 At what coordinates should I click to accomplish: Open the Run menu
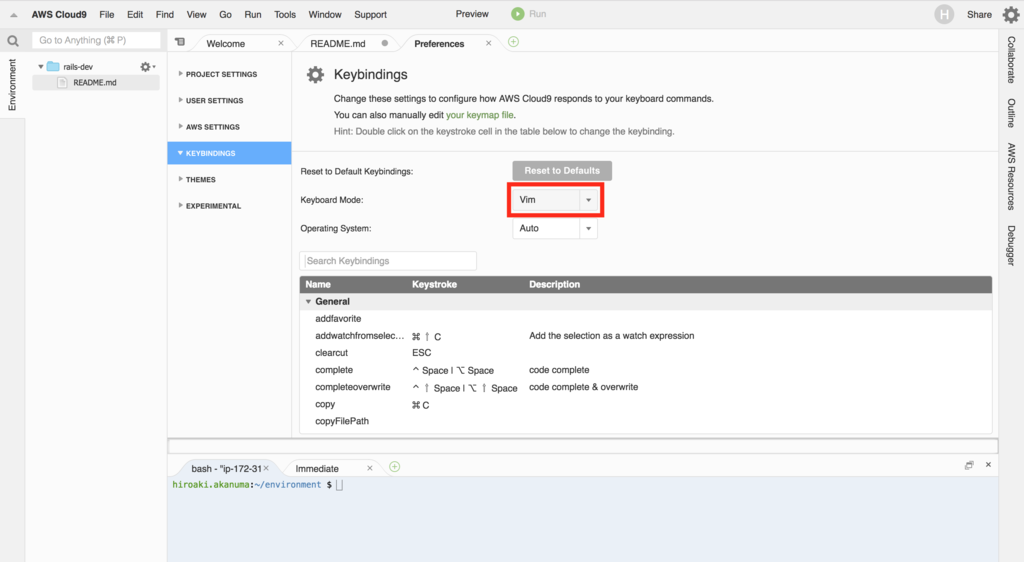[253, 14]
